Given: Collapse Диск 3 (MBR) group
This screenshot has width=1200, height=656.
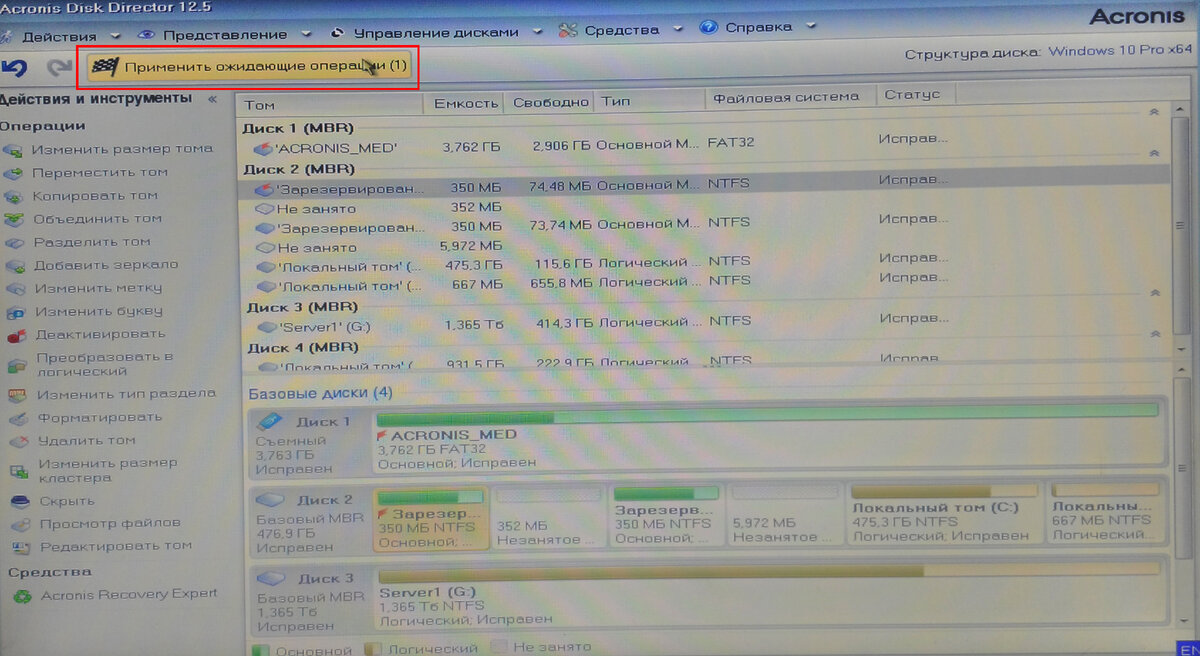Looking at the screenshot, I should coord(1153,293).
